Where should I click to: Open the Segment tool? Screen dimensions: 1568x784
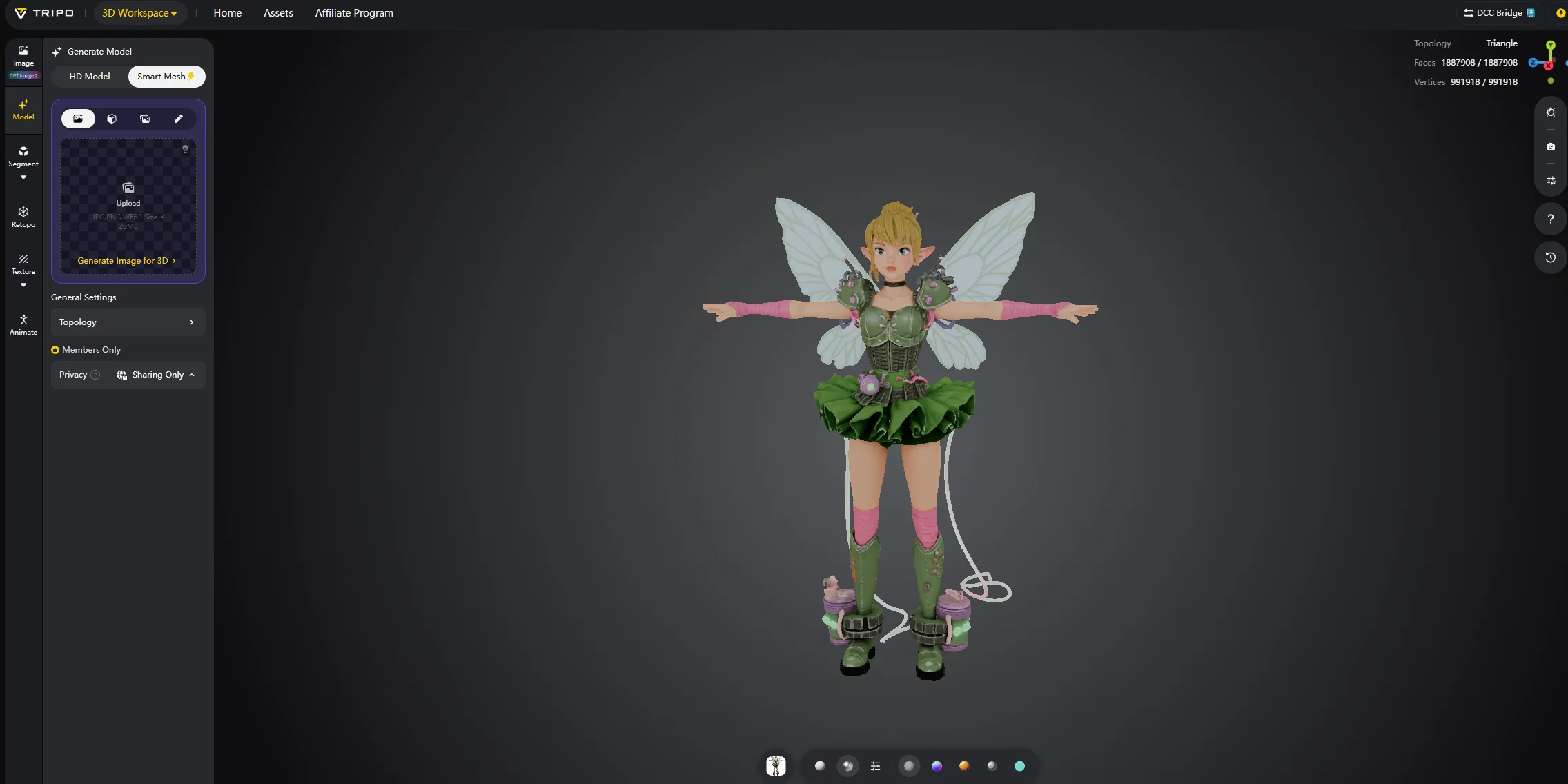23,157
